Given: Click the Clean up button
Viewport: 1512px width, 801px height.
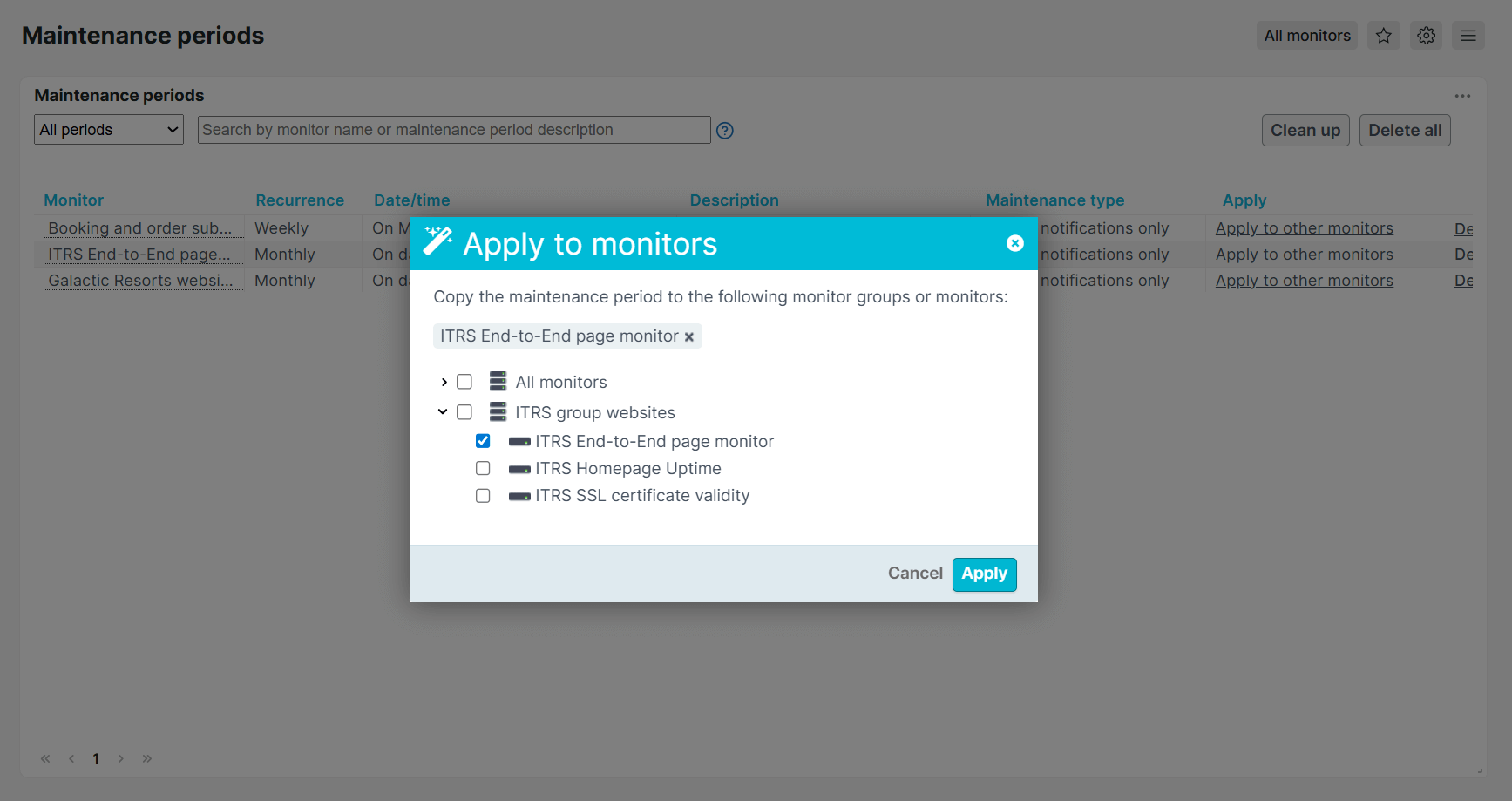Looking at the screenshot, I should click(1305, 130).
